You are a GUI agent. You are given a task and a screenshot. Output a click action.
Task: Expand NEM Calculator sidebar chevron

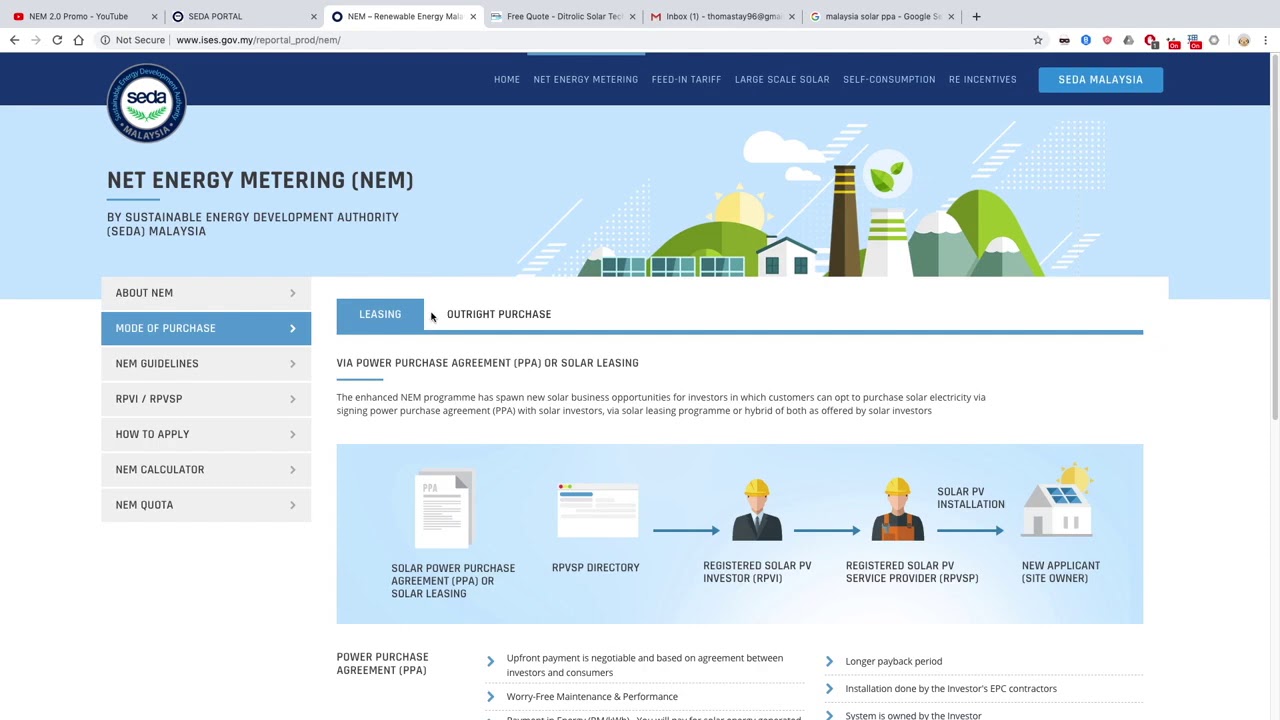tap(293, 470)
